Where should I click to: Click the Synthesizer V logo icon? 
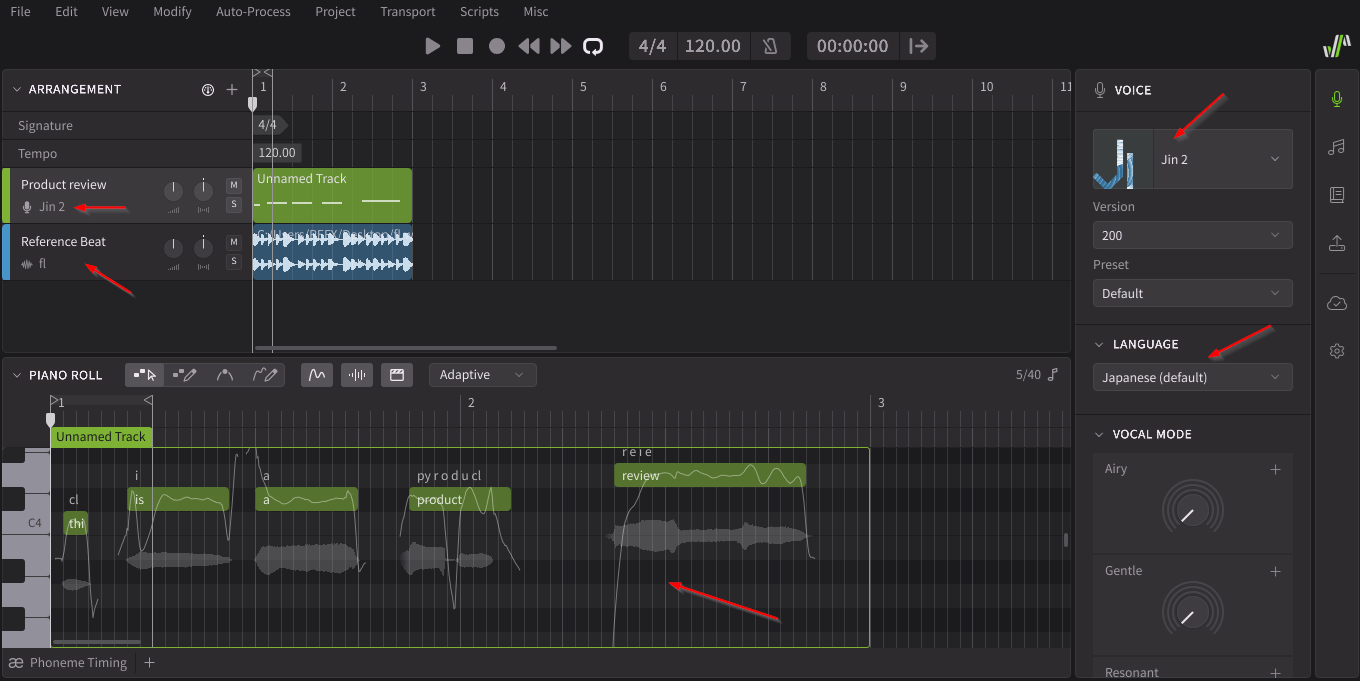pos(1337,46)
